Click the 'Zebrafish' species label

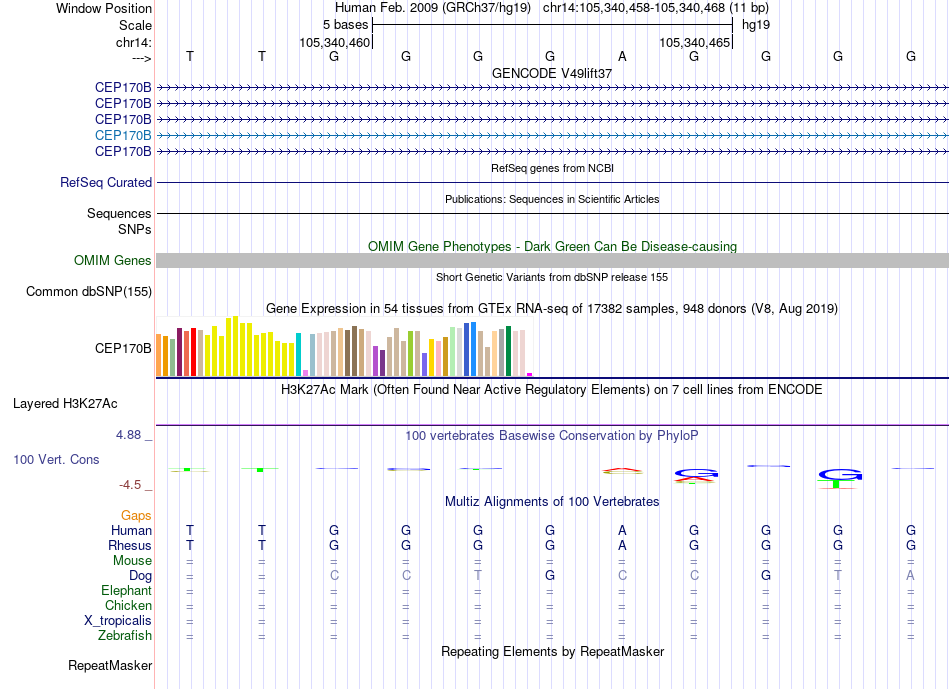coord(125,636)
